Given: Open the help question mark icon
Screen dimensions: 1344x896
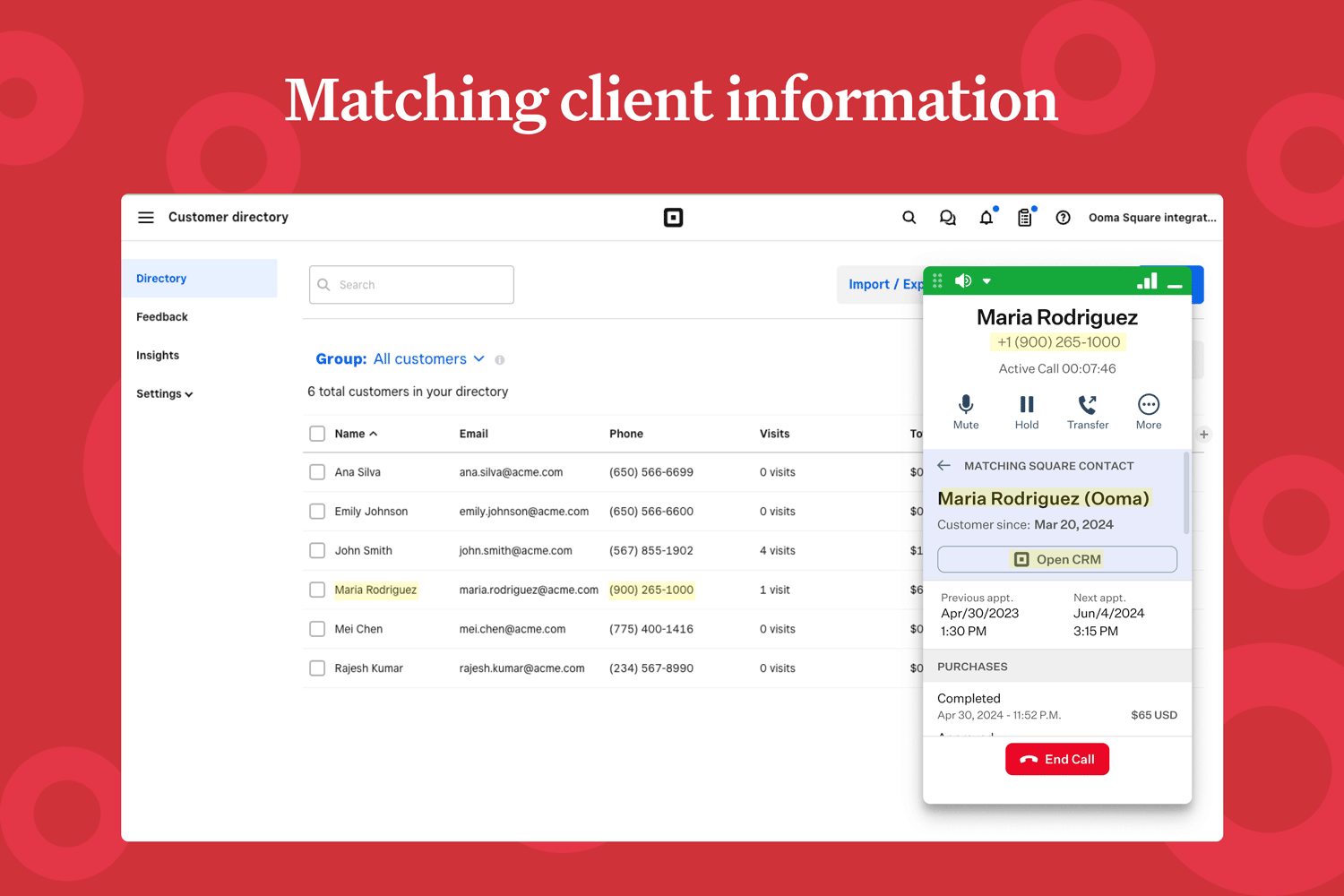Looking at the screenshot, I should click(x=1063, y=218).
